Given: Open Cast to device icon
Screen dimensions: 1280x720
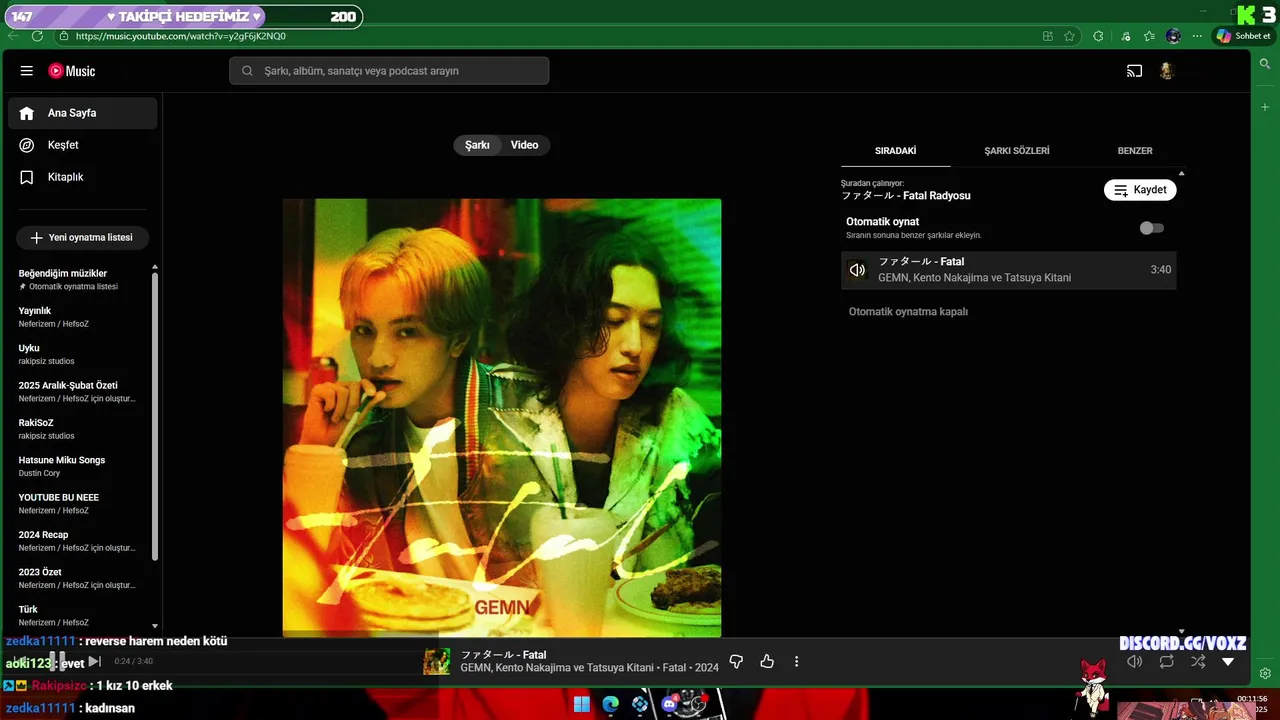Looking at the screenshot, I should click(1134, 71).
